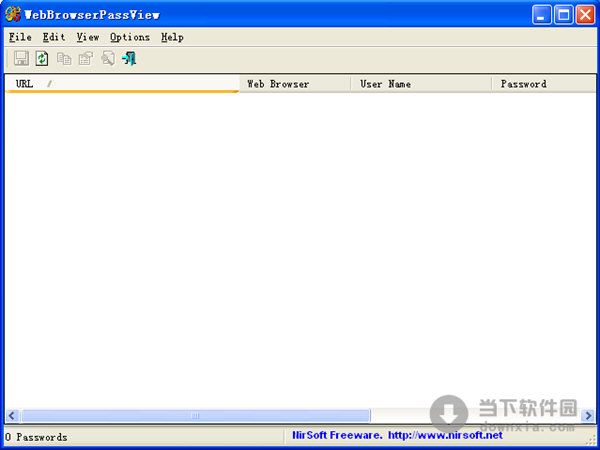600x450 pixels.
Task: Click the Copy Selected Items toolbar icon
Action: click(64, 59)
